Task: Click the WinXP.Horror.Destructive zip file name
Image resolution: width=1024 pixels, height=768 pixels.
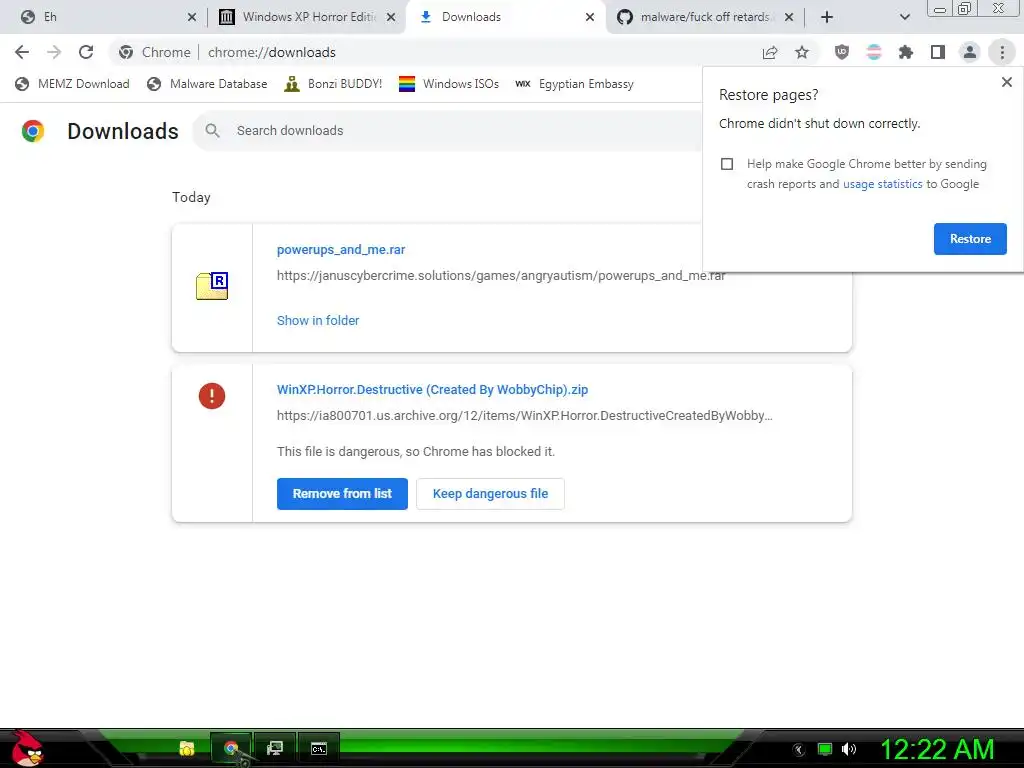Action: coord(432,390)
